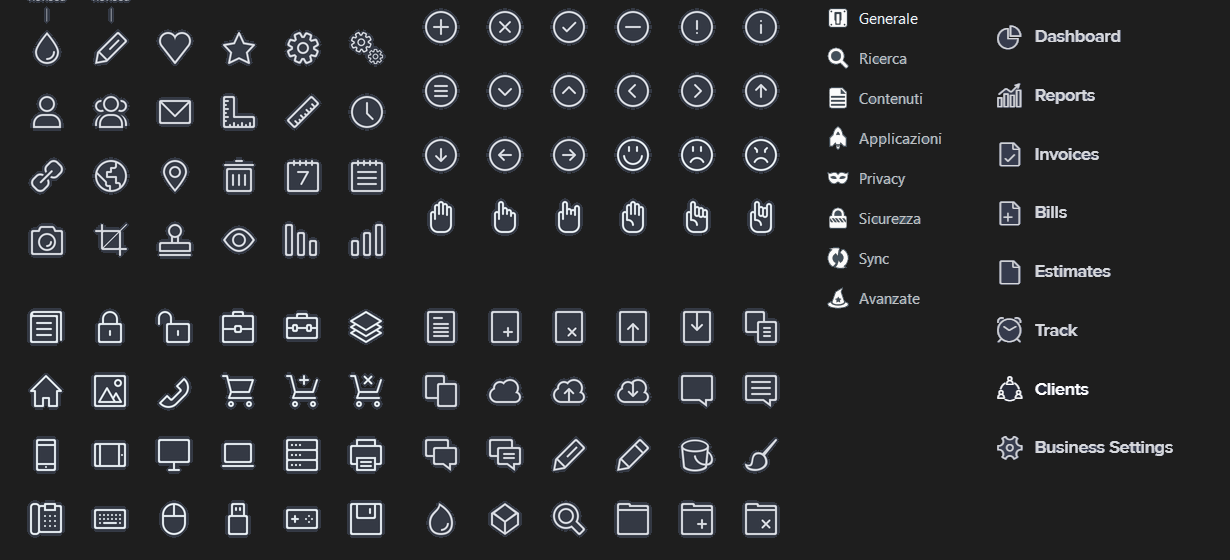Select the star icon
Viewport: 1230px width, 560px height.
point(239,47)
